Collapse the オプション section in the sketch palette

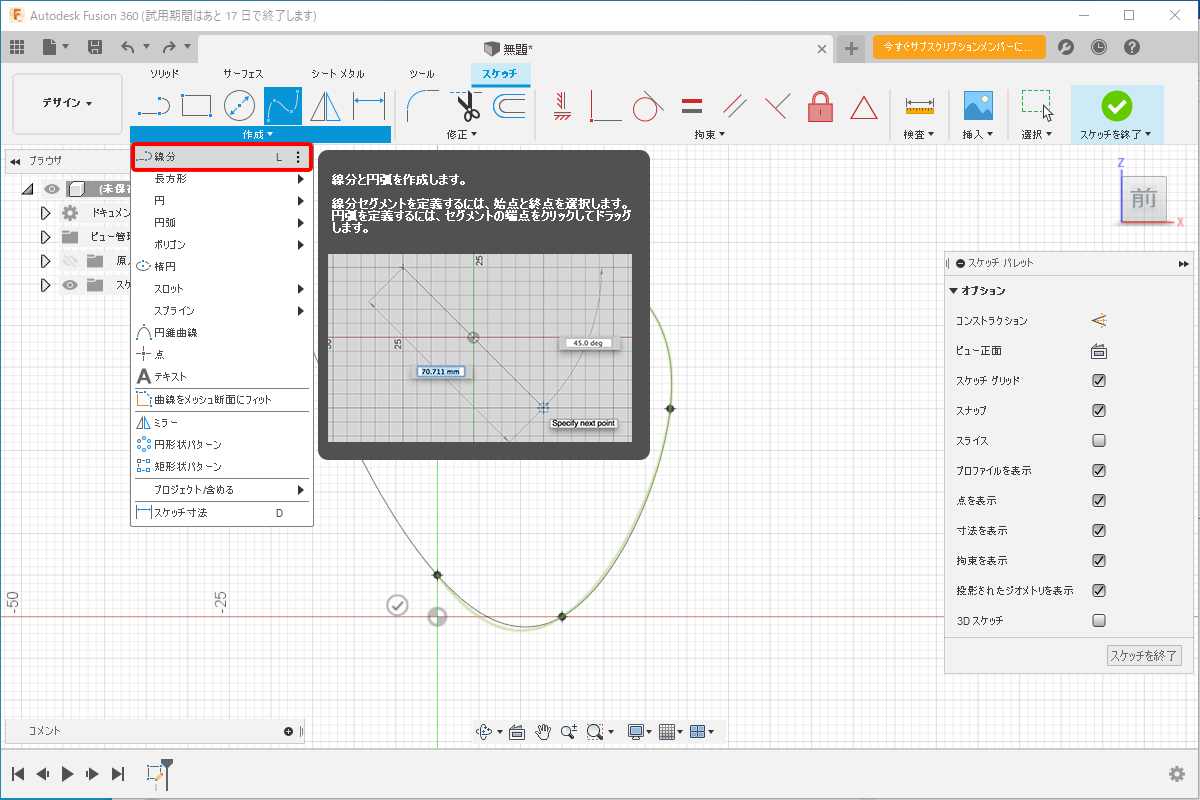click(x=954, y=291)
